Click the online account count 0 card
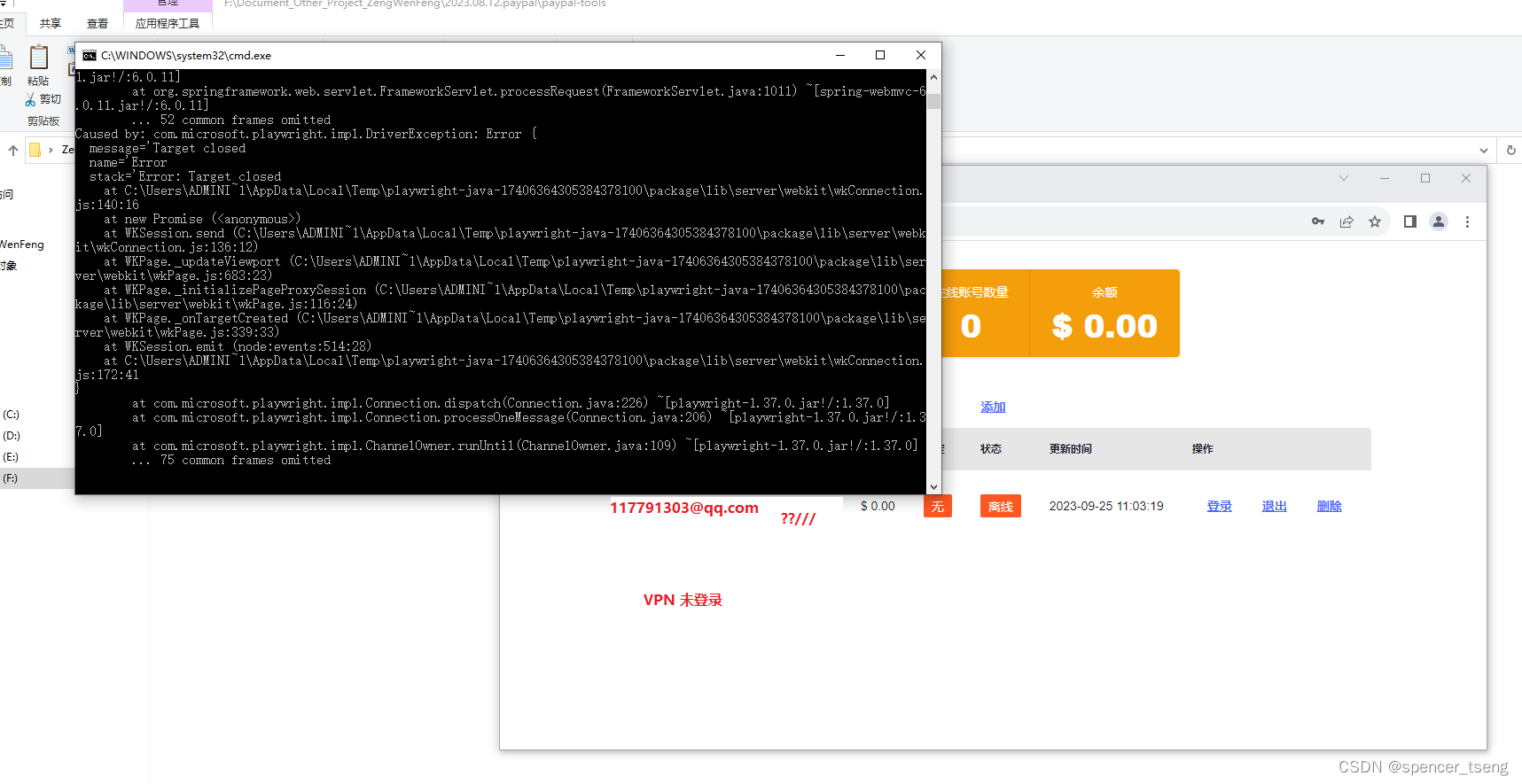1522x784 pixels. [x=986, y=314]
